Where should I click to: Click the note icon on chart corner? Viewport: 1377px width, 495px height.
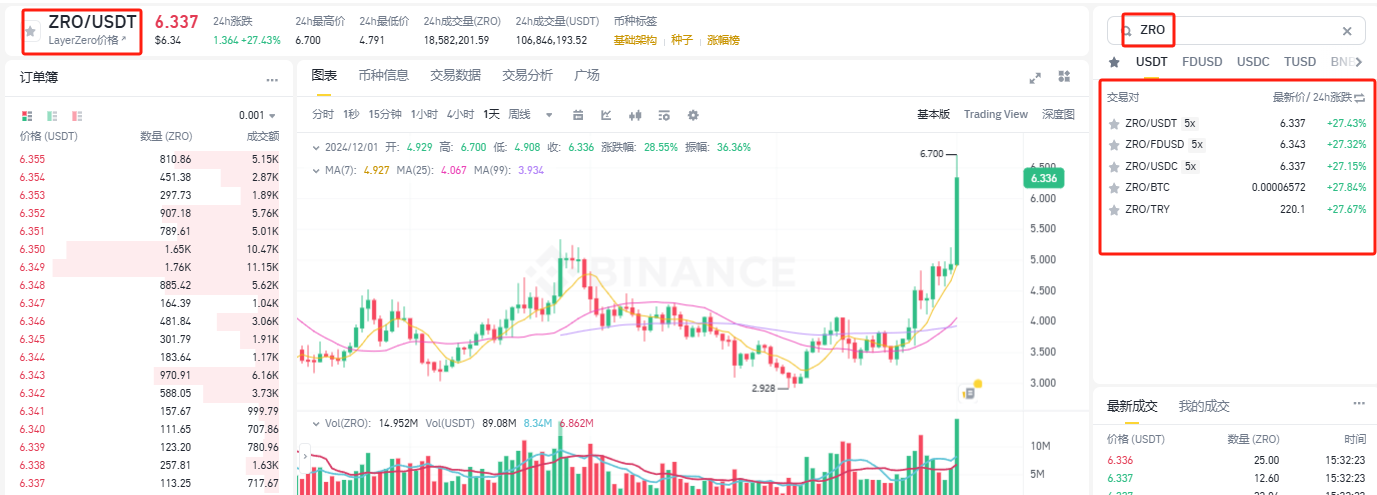tap(969, 392)
